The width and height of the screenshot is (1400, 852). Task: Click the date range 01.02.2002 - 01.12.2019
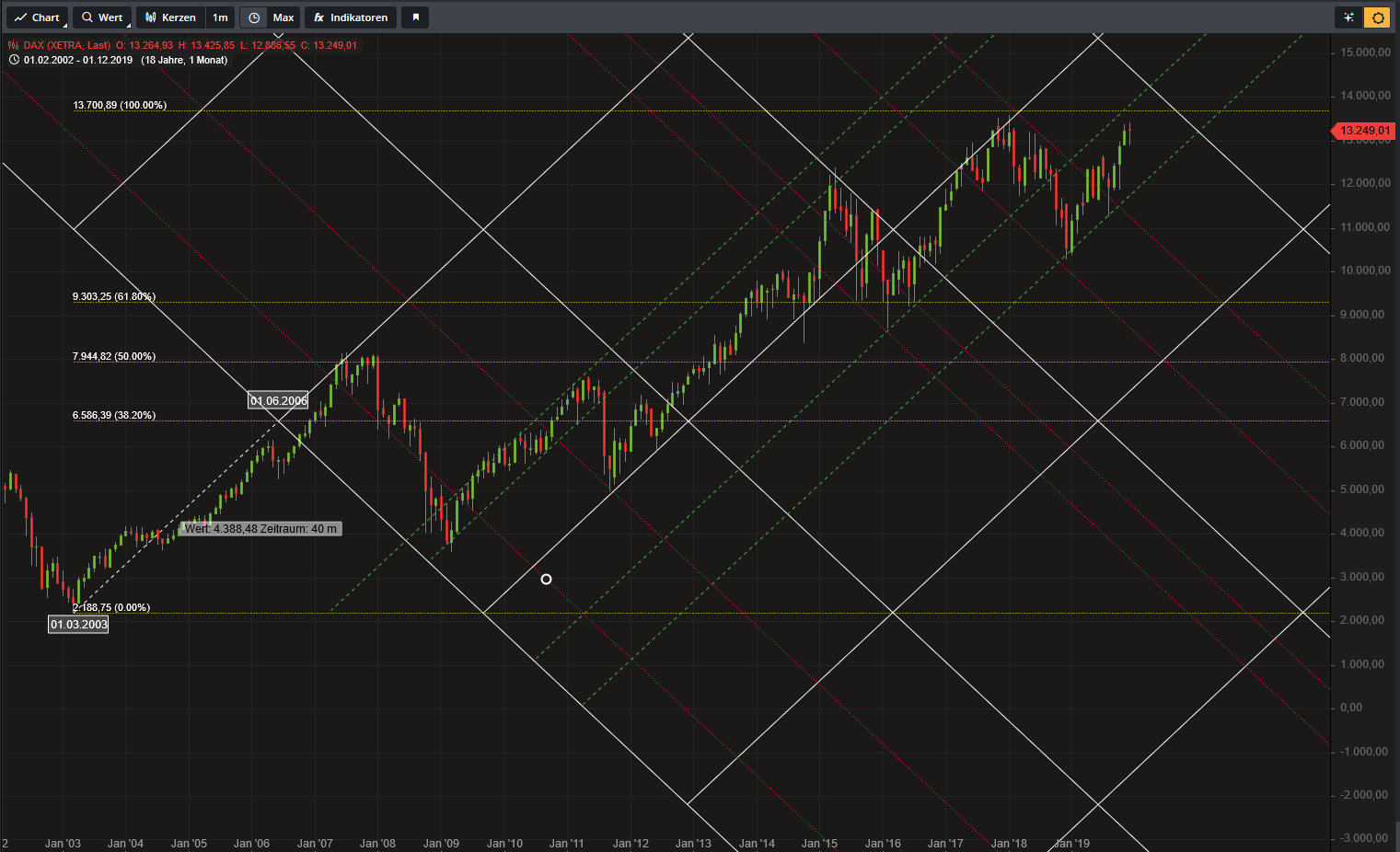click(x=78, y=60)
